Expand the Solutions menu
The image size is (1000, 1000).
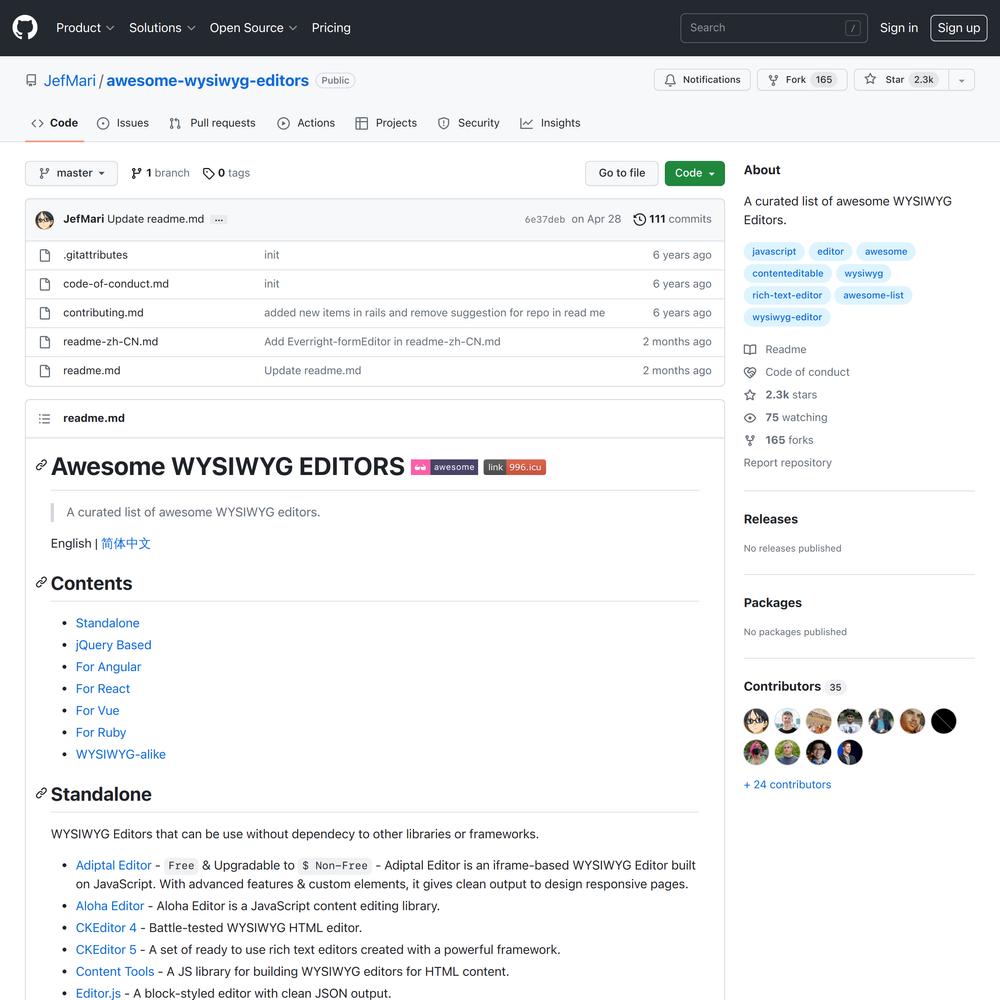[162, 27]
